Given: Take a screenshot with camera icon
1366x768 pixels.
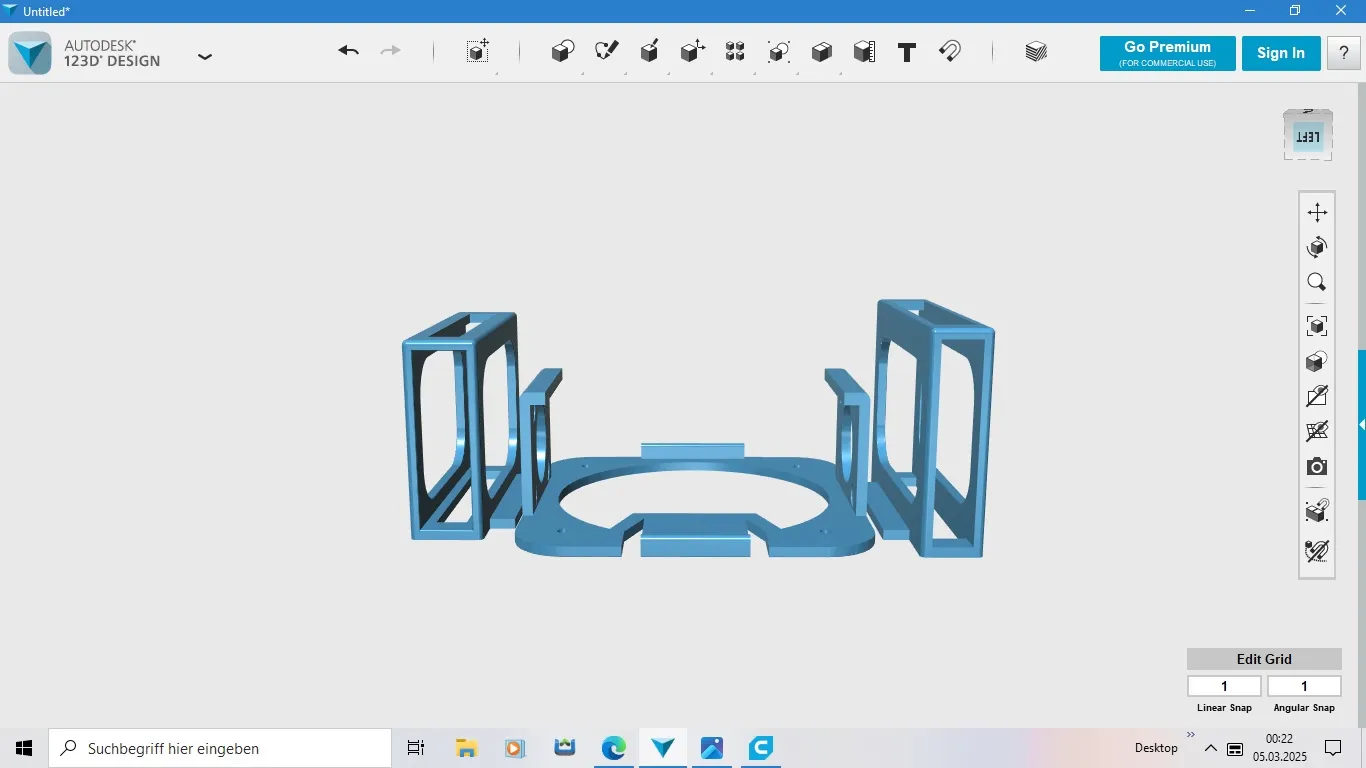Looking at the screenshot, I should tap(1317, 467).
